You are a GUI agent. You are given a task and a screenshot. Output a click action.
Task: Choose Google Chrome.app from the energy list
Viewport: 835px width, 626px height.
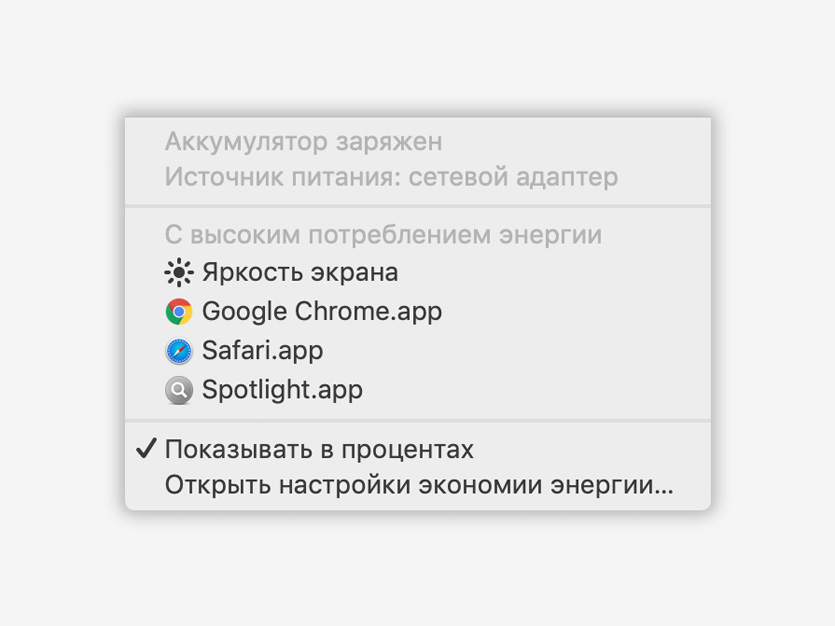point(322,312)
